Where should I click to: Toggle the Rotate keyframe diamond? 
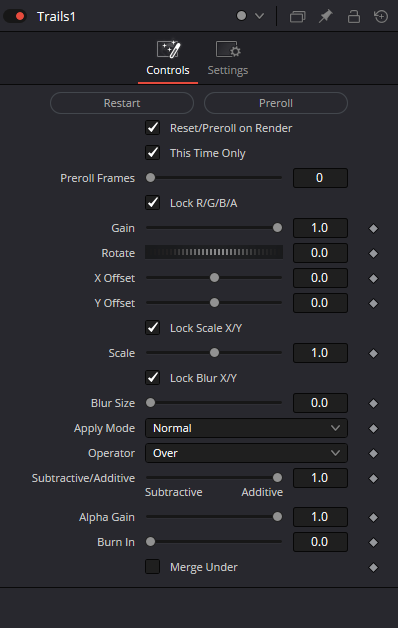tap(373, 254)
